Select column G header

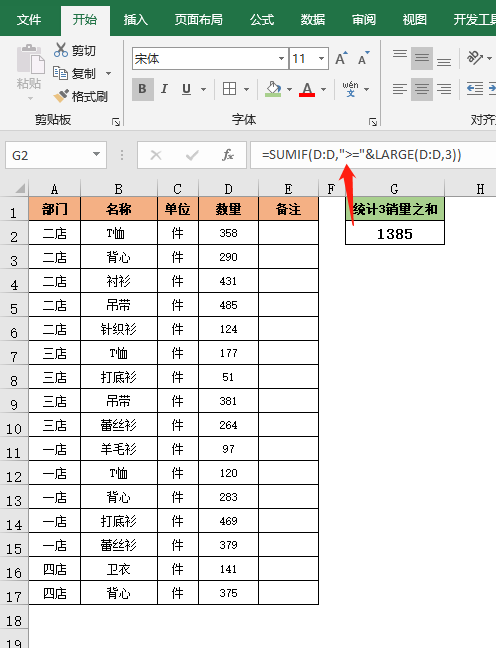point(395,189)
